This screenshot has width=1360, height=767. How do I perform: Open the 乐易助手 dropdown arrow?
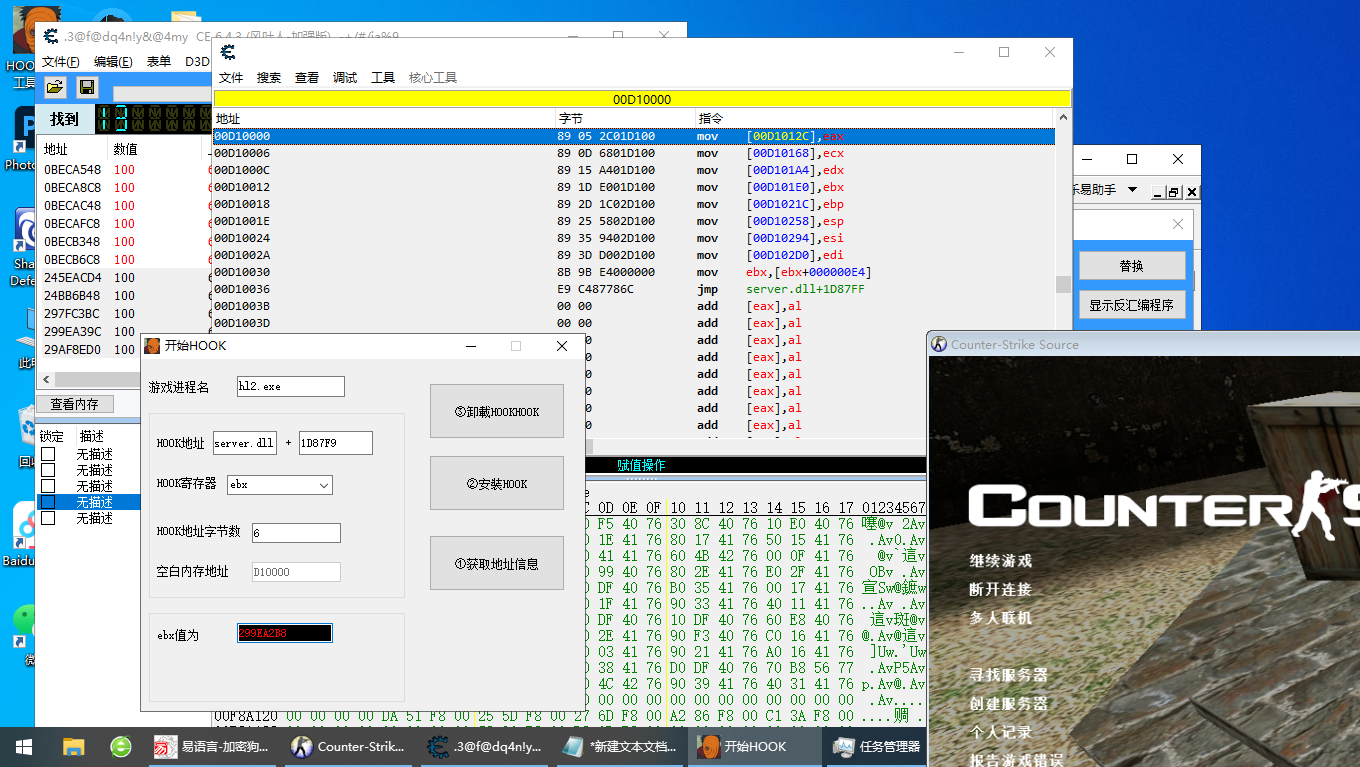(x=1132, y=190)
